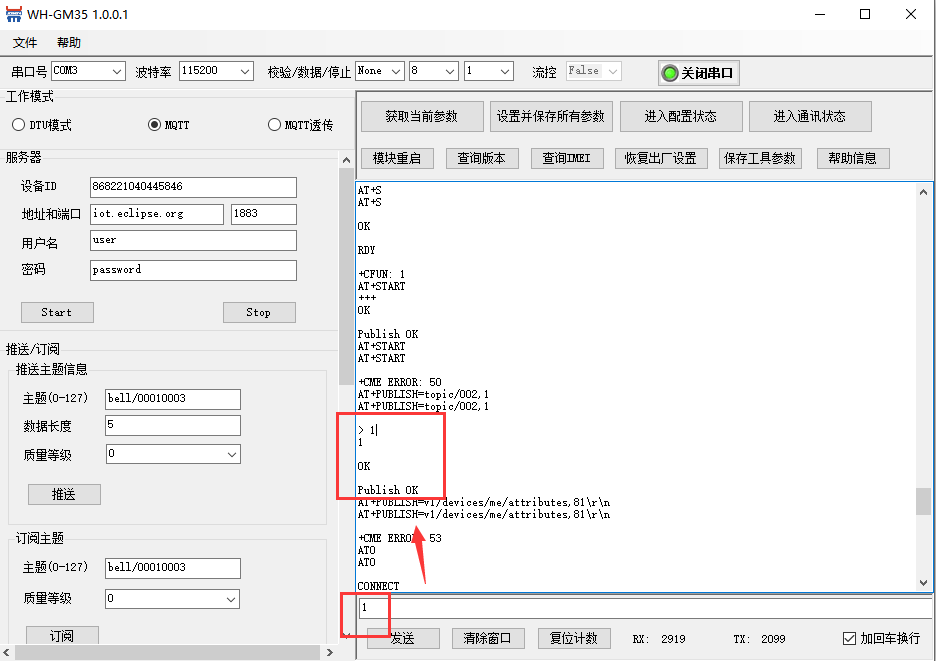This screenshot has width=936, height=661.
Task: Click the green serial port status indicator
Action: 670,73
